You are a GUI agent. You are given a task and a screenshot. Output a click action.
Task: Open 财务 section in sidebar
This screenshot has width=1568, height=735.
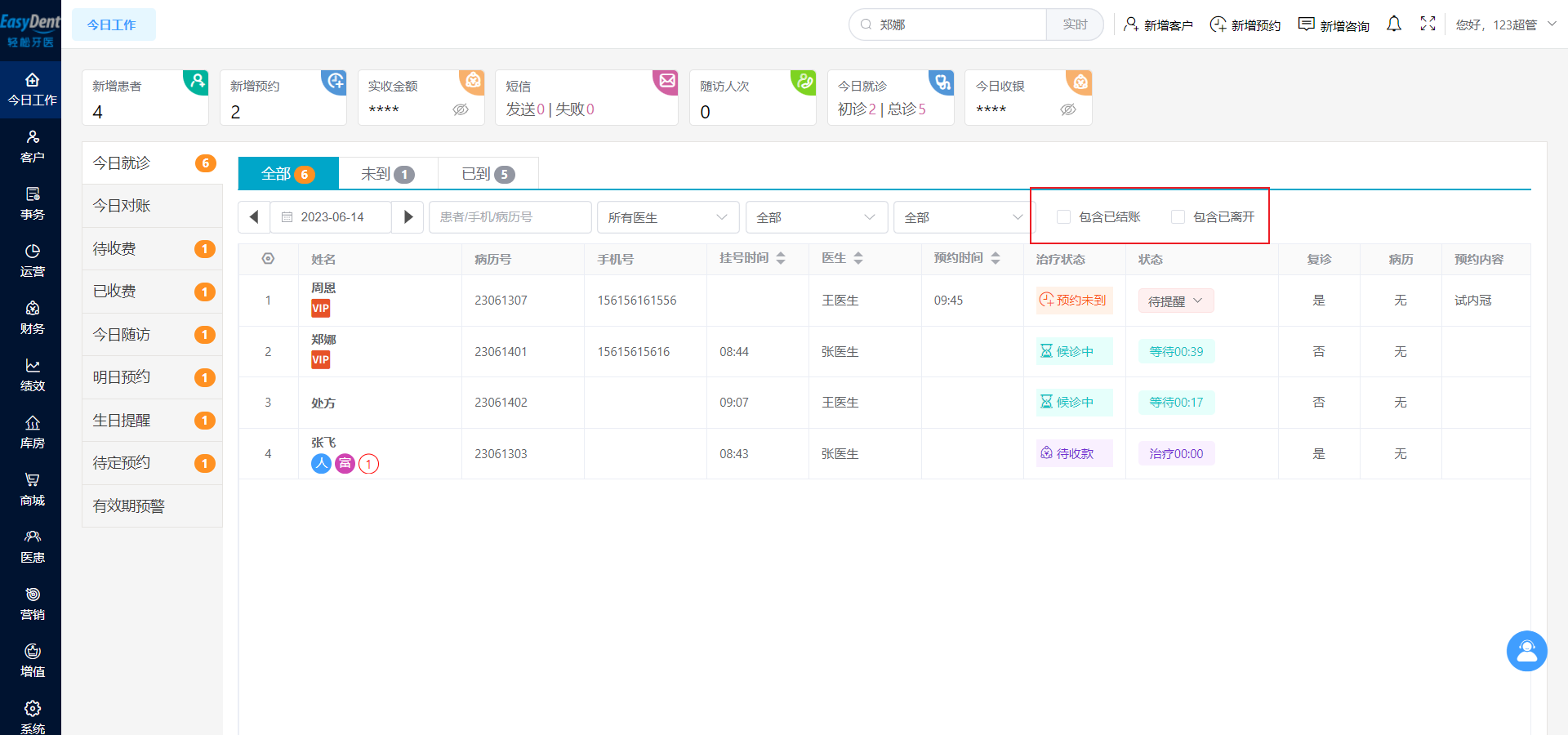click(32, 318)
